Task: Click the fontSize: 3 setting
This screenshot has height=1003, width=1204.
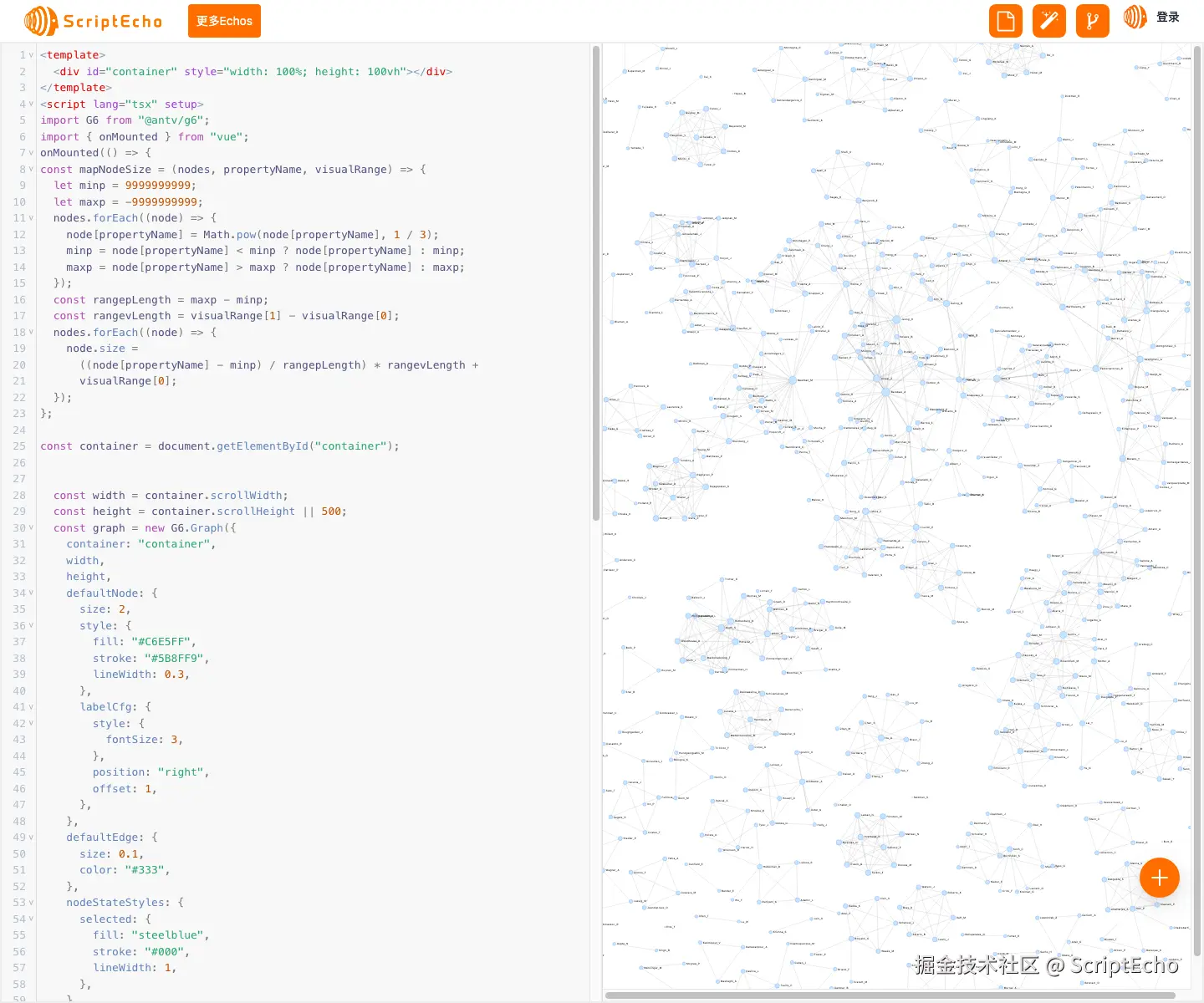Action: pos(141,740)
